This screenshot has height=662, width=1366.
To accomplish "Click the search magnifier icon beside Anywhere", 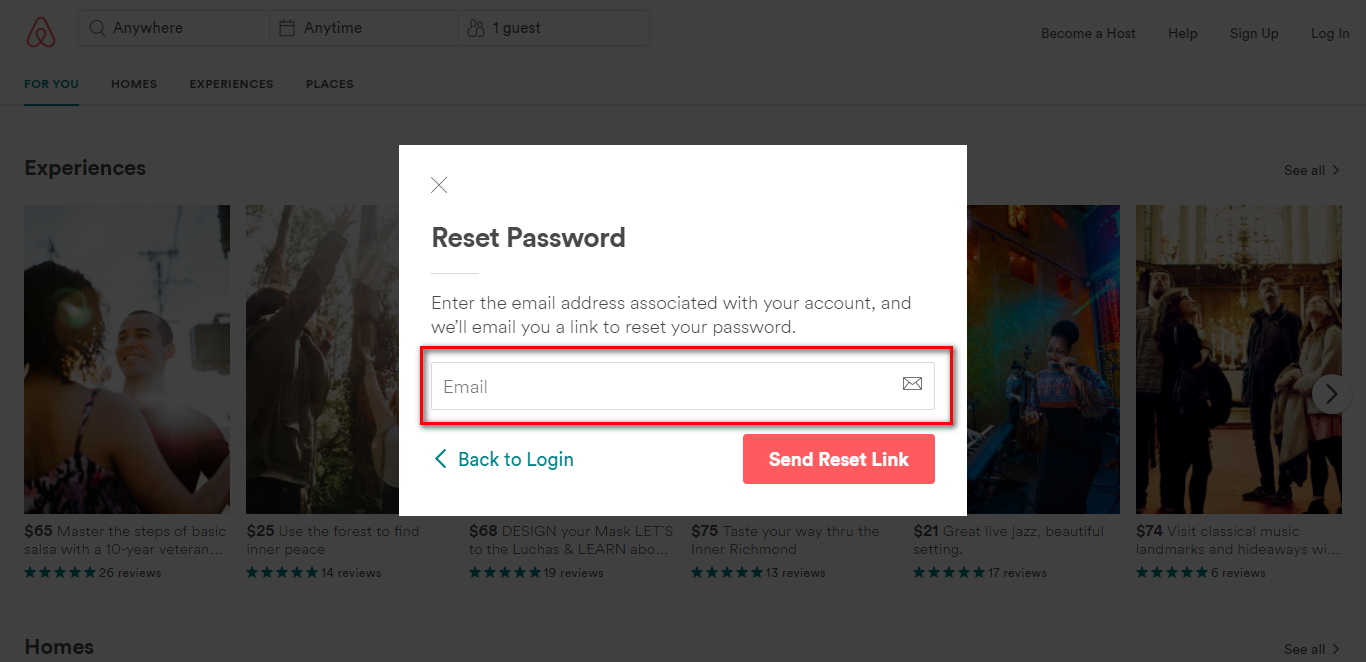I will [x=97, y=28].
